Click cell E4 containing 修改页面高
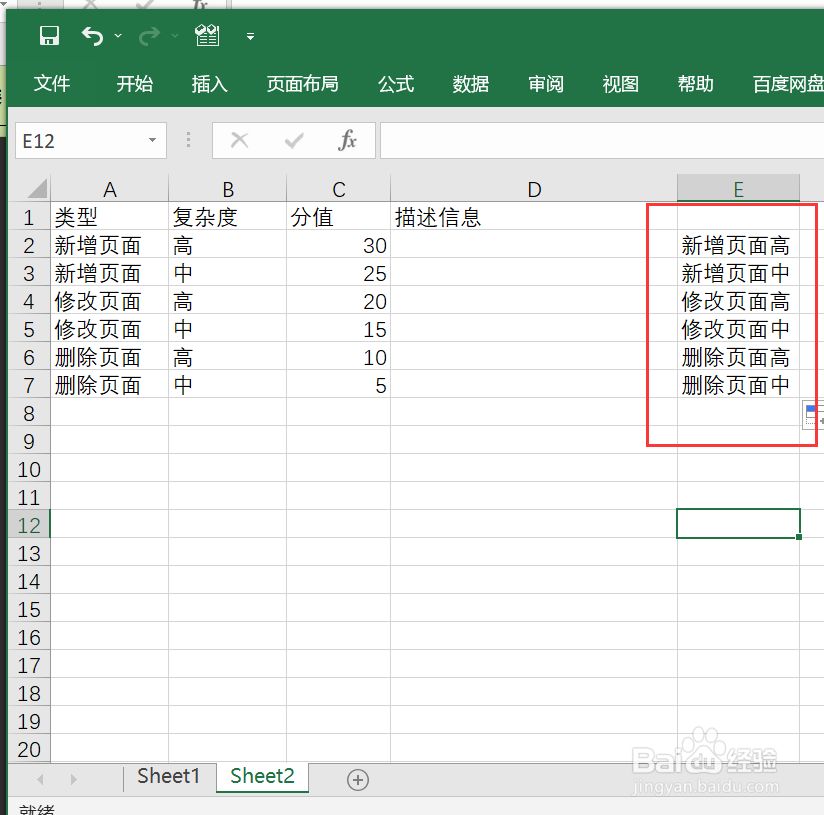The width and height of the screenshot is (824, 815). click(738, 301)
